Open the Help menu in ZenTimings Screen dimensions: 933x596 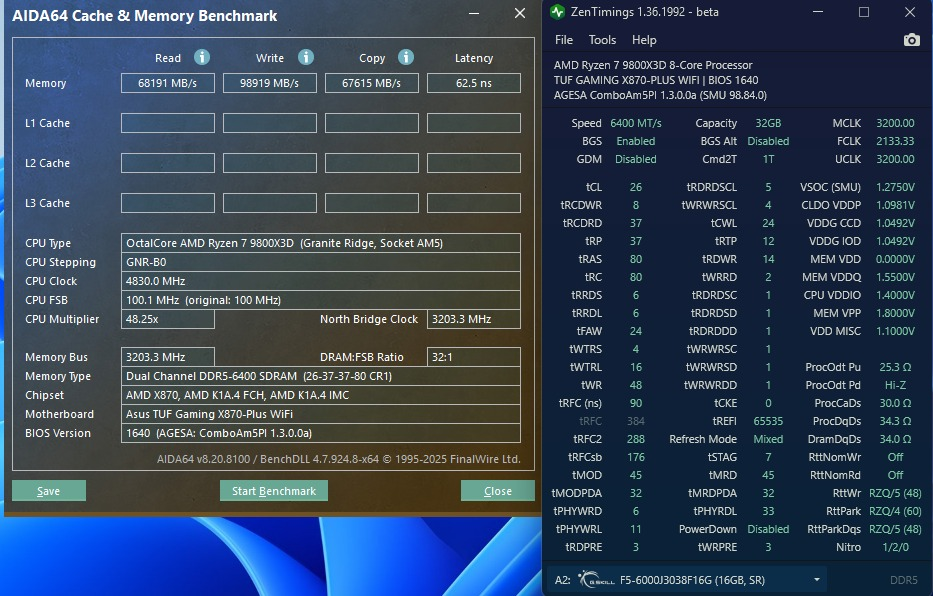point(644,40)
